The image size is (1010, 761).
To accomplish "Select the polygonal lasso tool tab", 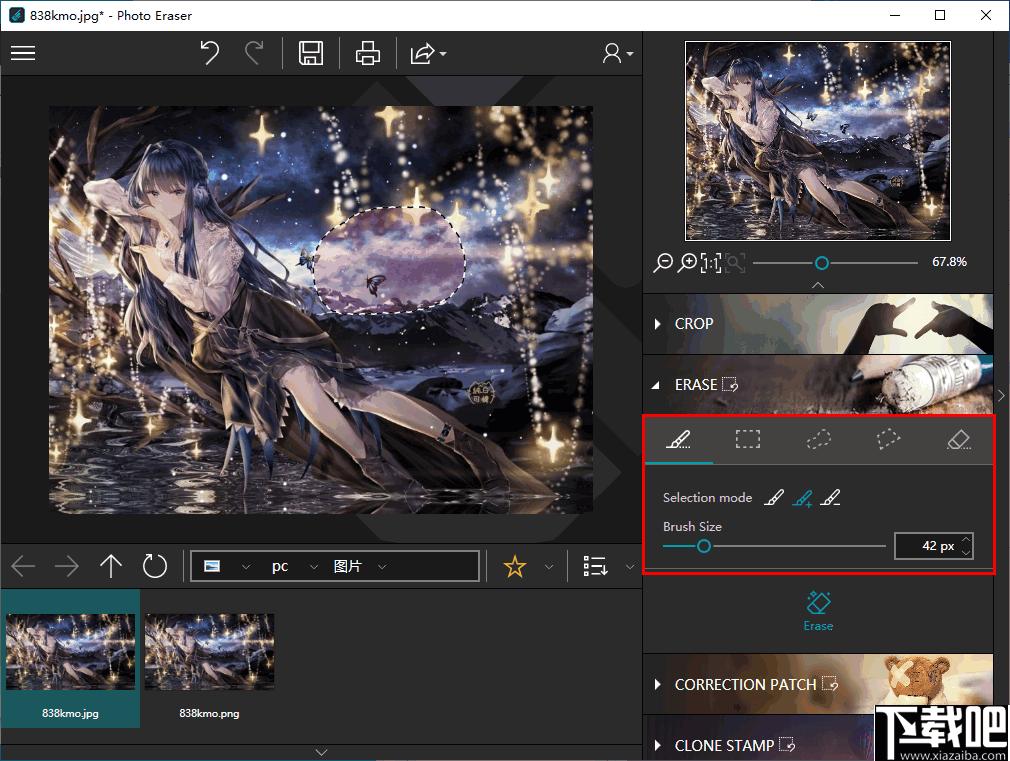I will coord(888,440).
